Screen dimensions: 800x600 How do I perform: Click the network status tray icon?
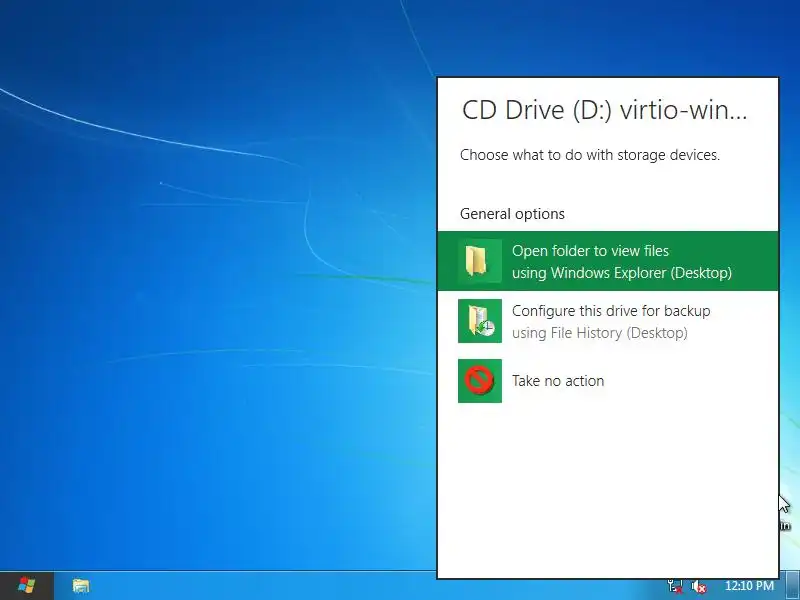[x=676, y=586]
